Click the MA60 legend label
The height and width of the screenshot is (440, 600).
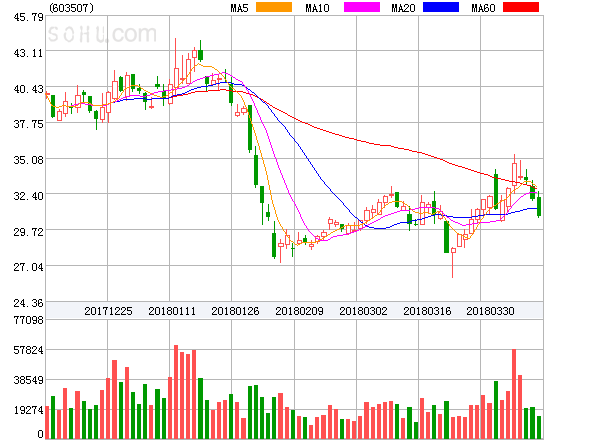(x=483, y=8)
